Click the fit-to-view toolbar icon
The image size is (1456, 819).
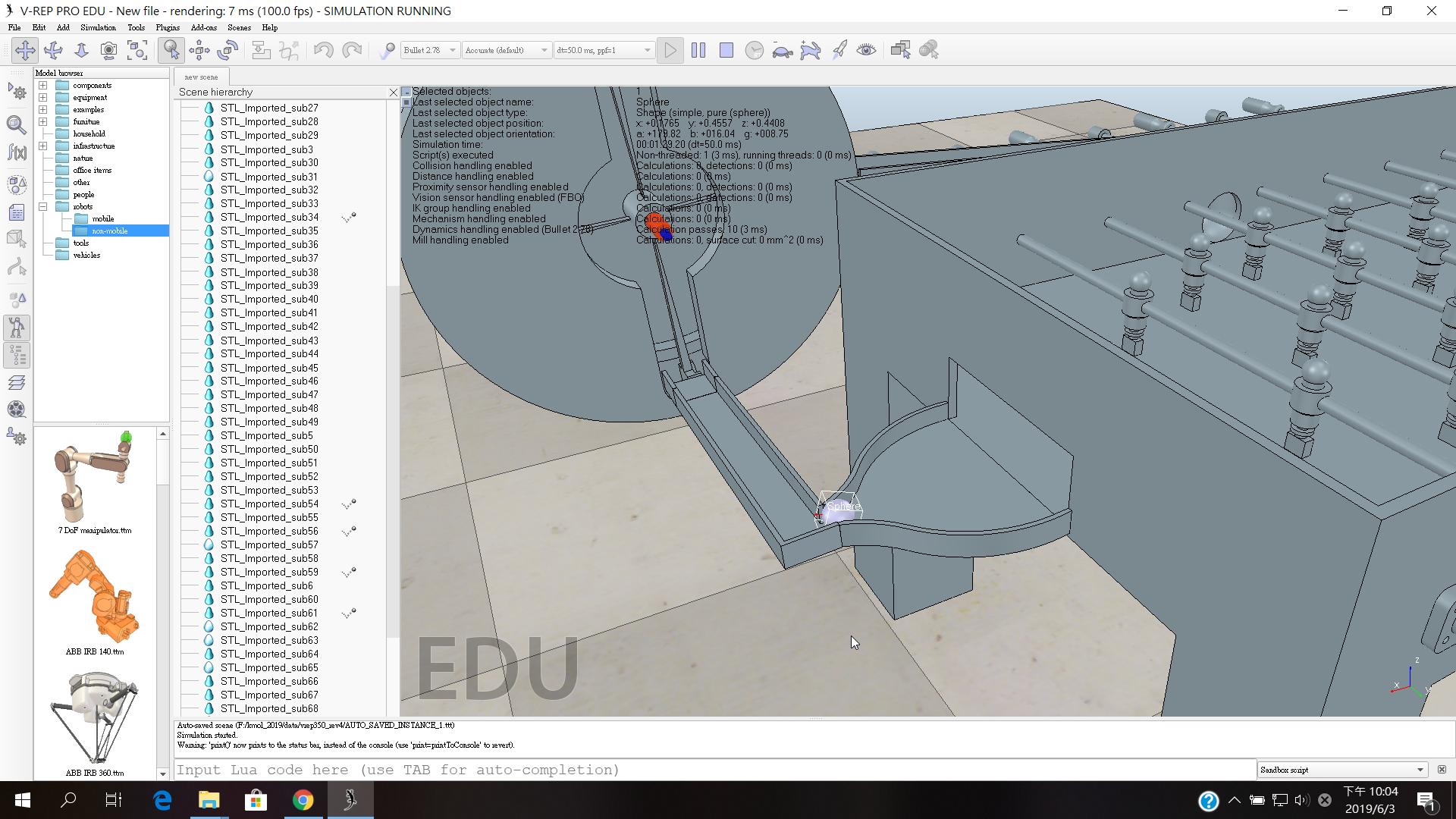(137, 50)
